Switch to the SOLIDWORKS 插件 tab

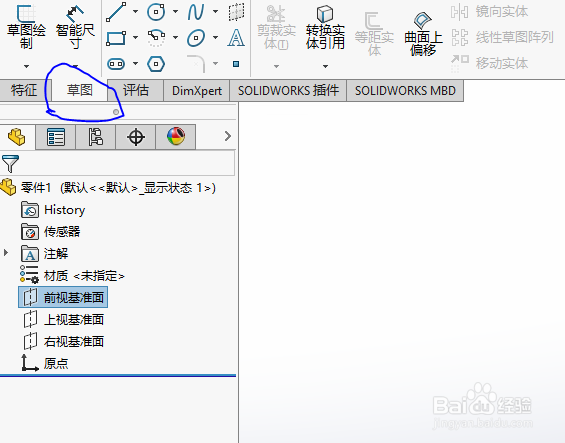coord(288,90)
